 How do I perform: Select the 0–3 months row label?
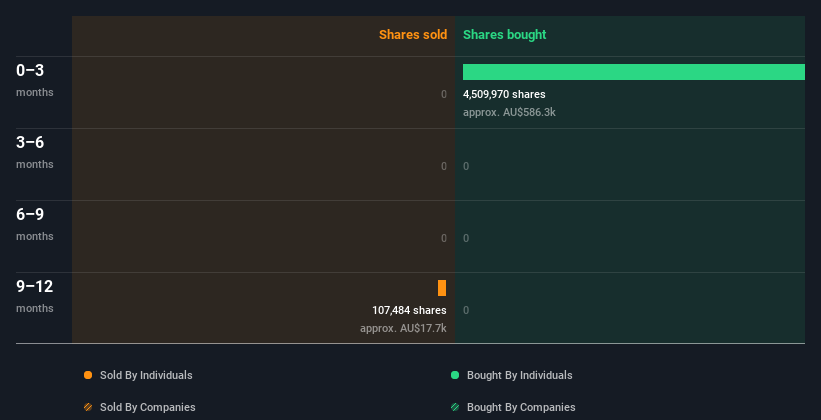[x=35, y=80]
